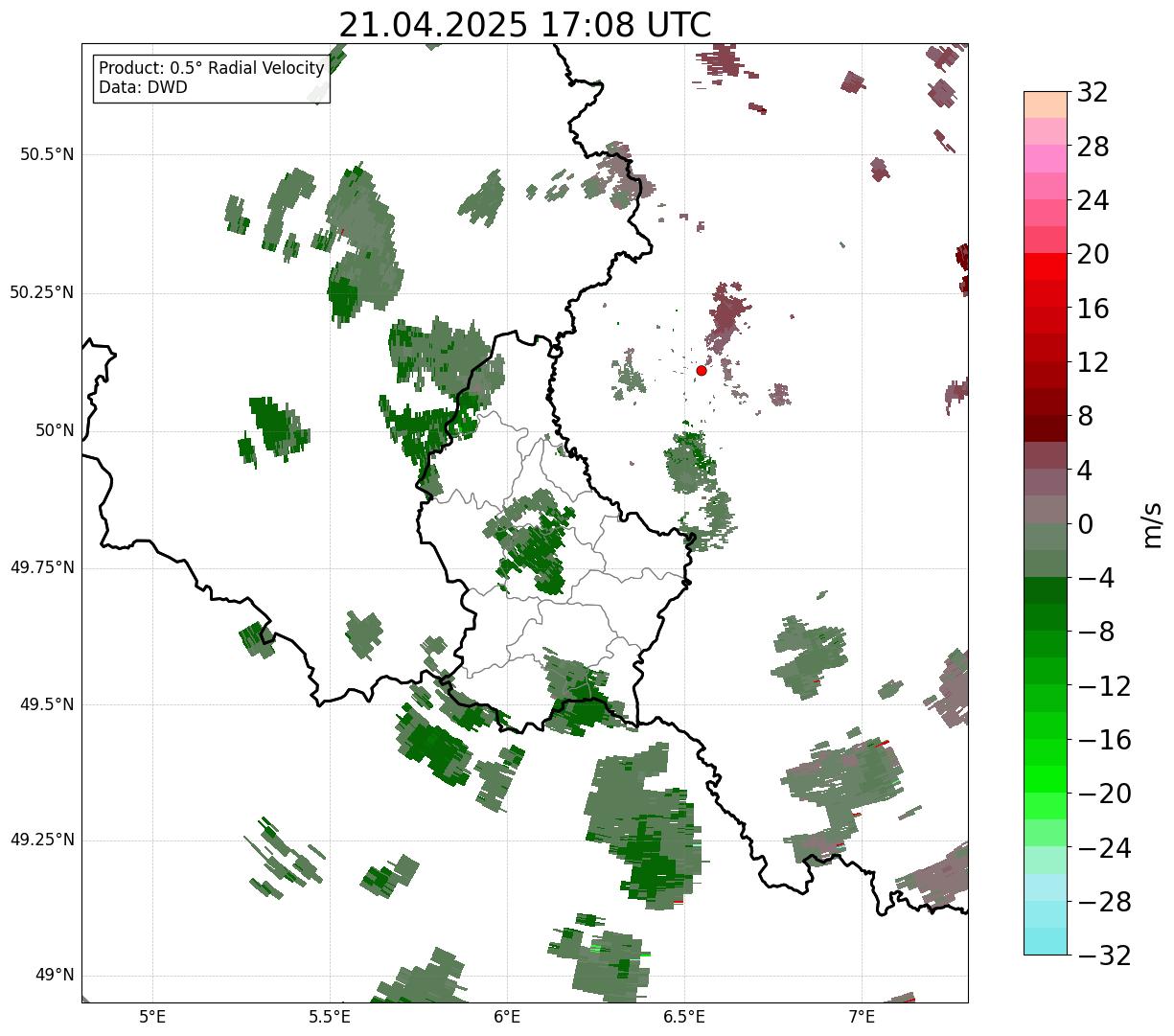Image resolution: width=1174 pixels, height=1036 pixels.
Task: Click the 5°E longitude label
Action: tap(152, 1017)
